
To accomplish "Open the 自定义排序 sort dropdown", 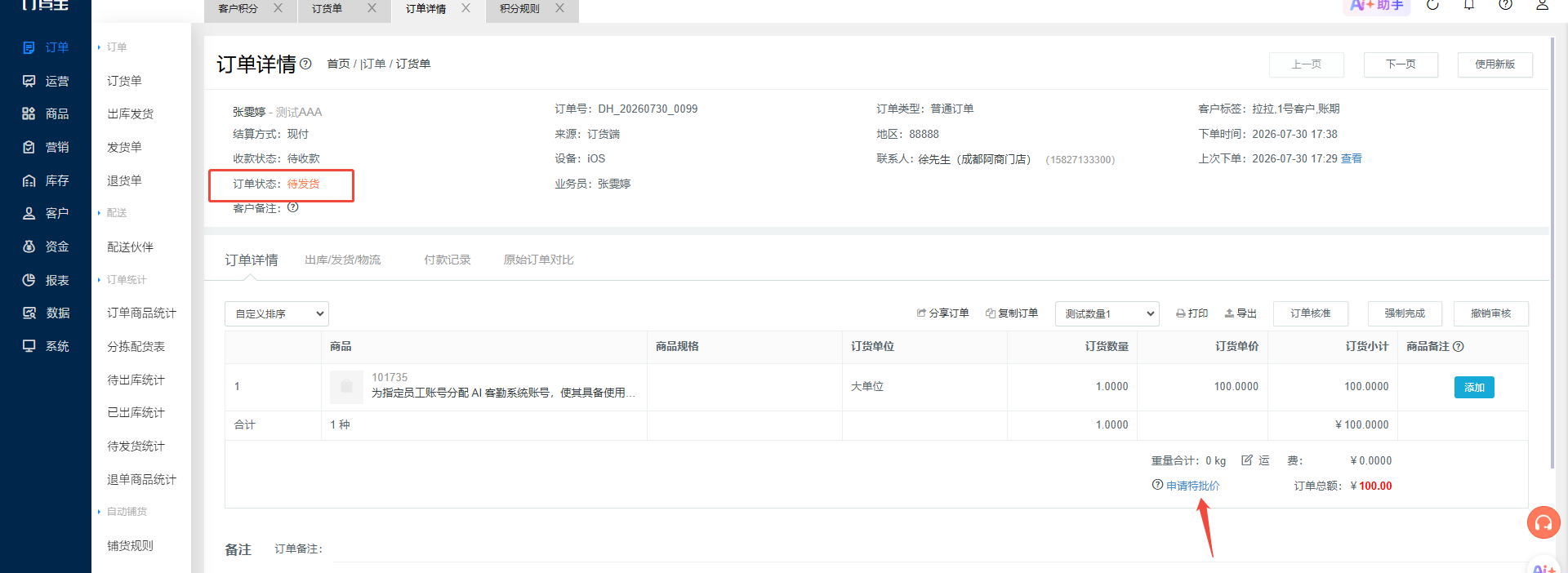I will click(x=277, y=313).
